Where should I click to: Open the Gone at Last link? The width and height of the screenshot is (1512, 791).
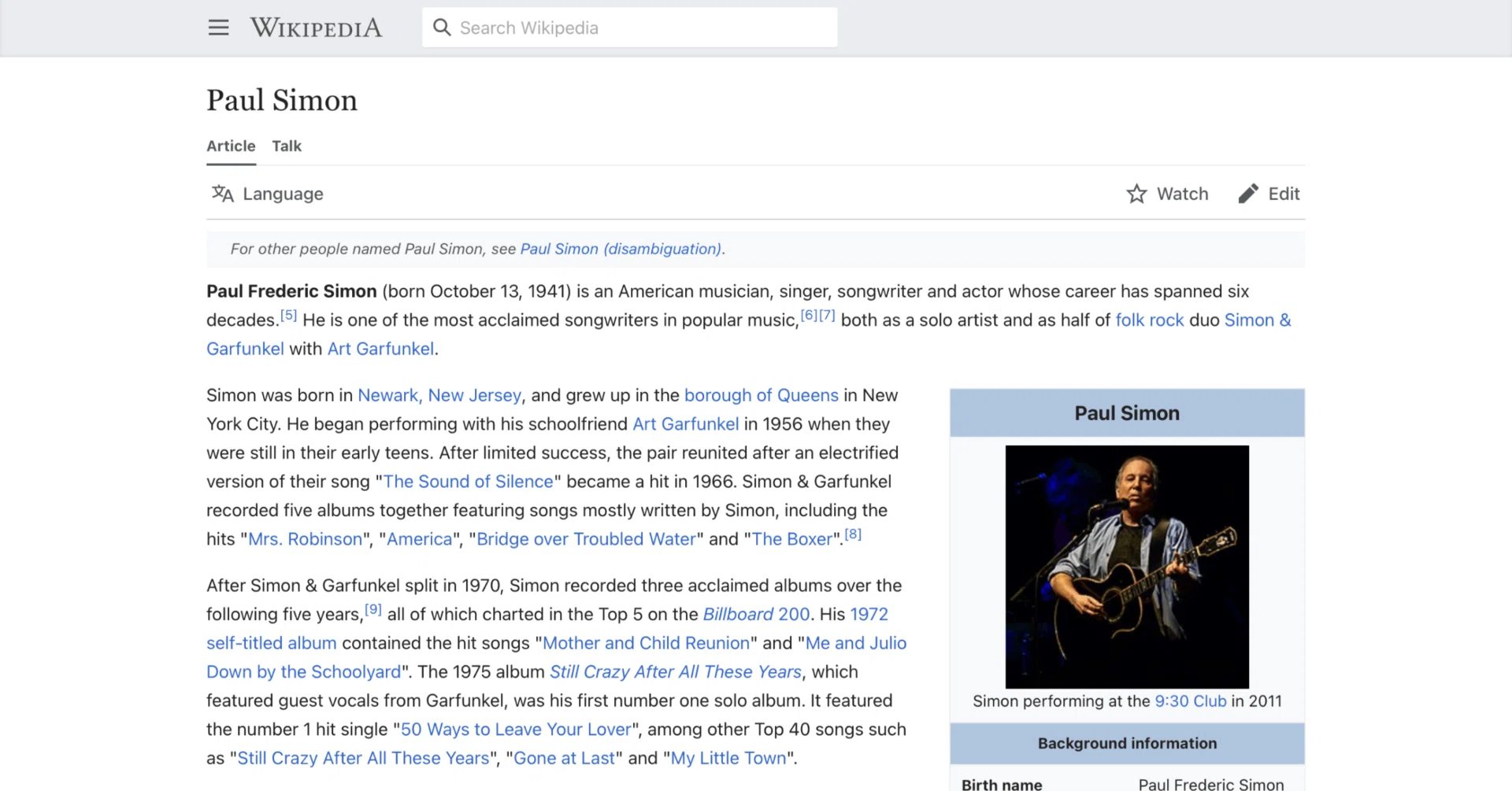(564, 758)
